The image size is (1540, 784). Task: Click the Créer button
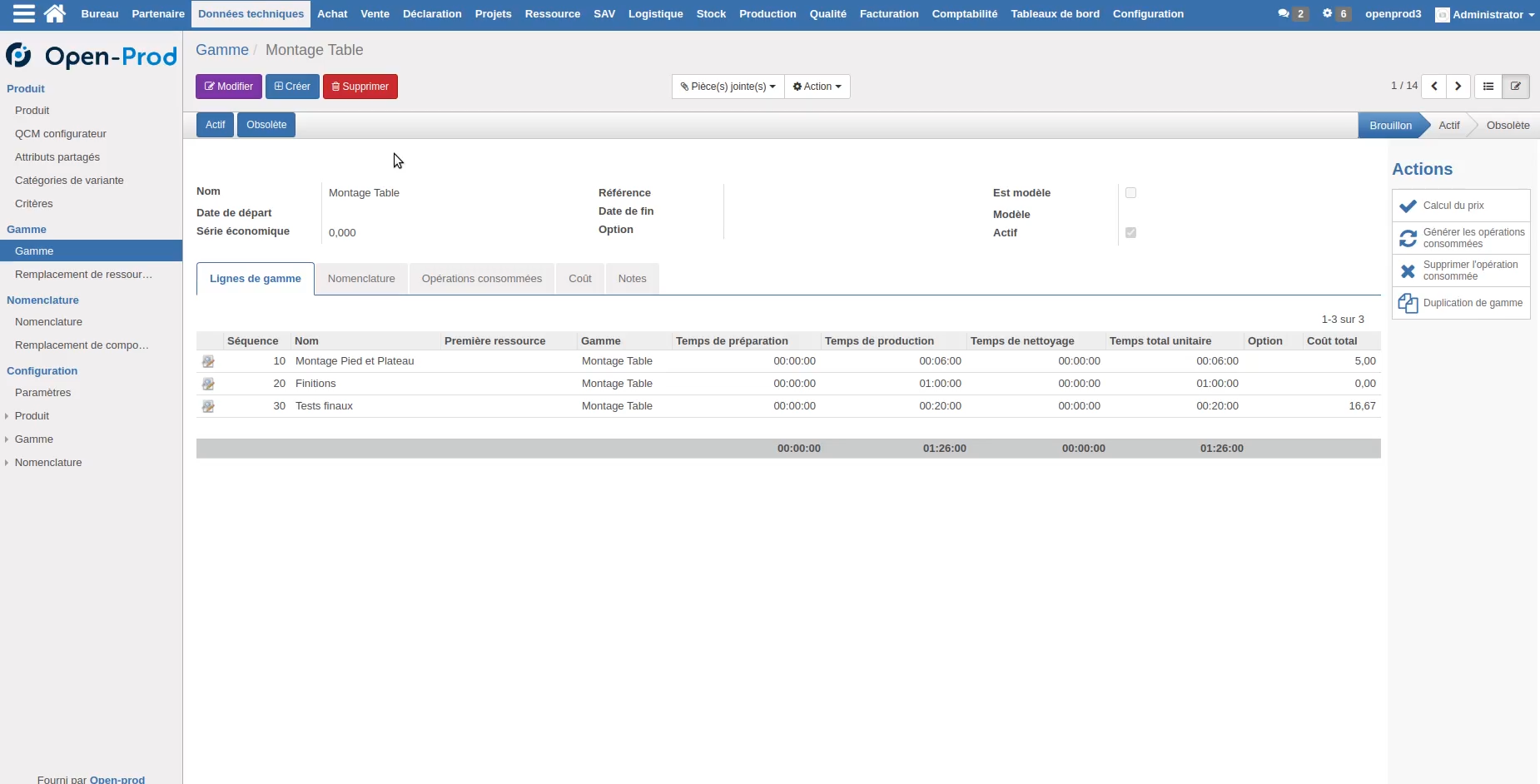tap(292, 87)
